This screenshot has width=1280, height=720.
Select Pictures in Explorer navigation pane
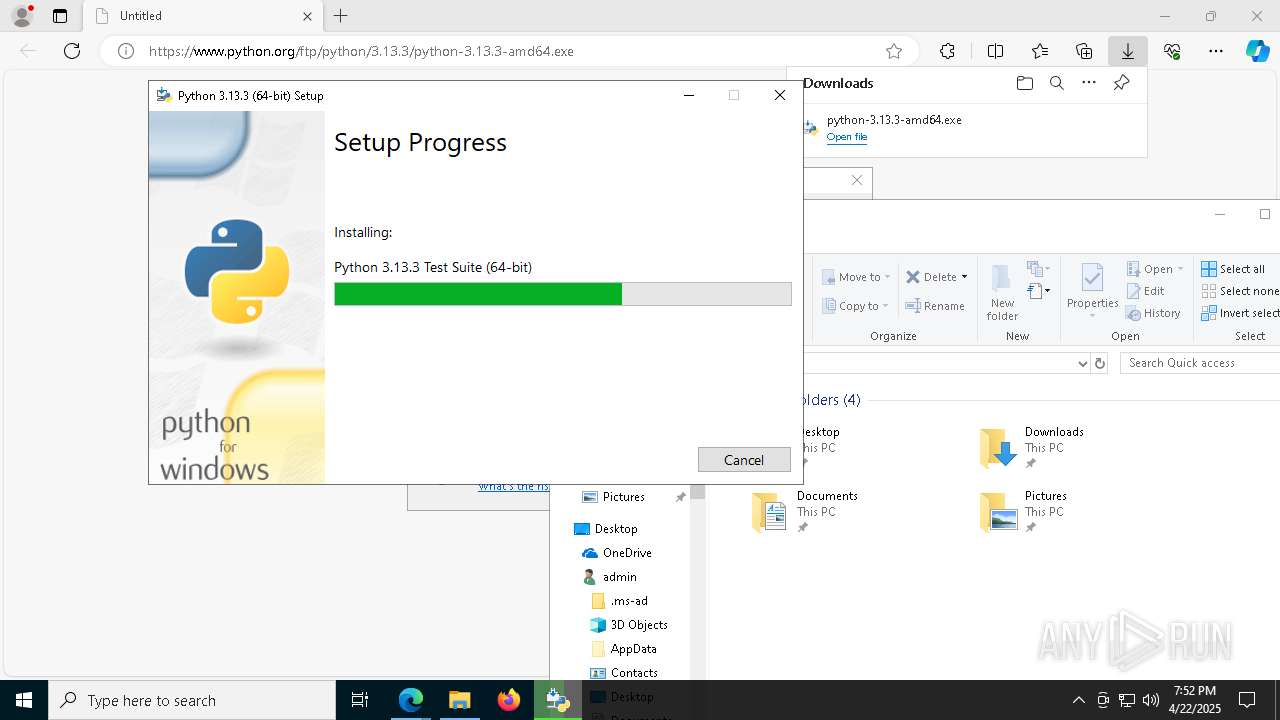tap(624, 497)
